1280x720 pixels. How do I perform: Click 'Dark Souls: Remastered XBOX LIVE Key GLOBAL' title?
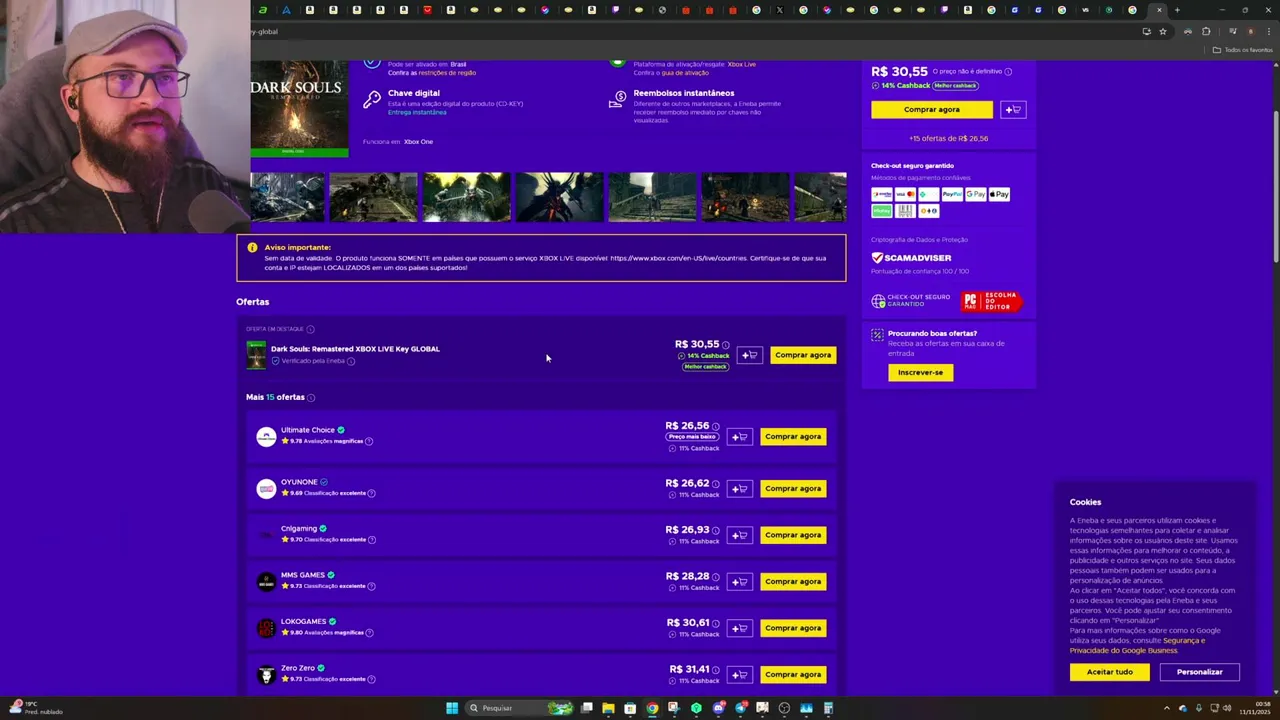coord(355,349)
